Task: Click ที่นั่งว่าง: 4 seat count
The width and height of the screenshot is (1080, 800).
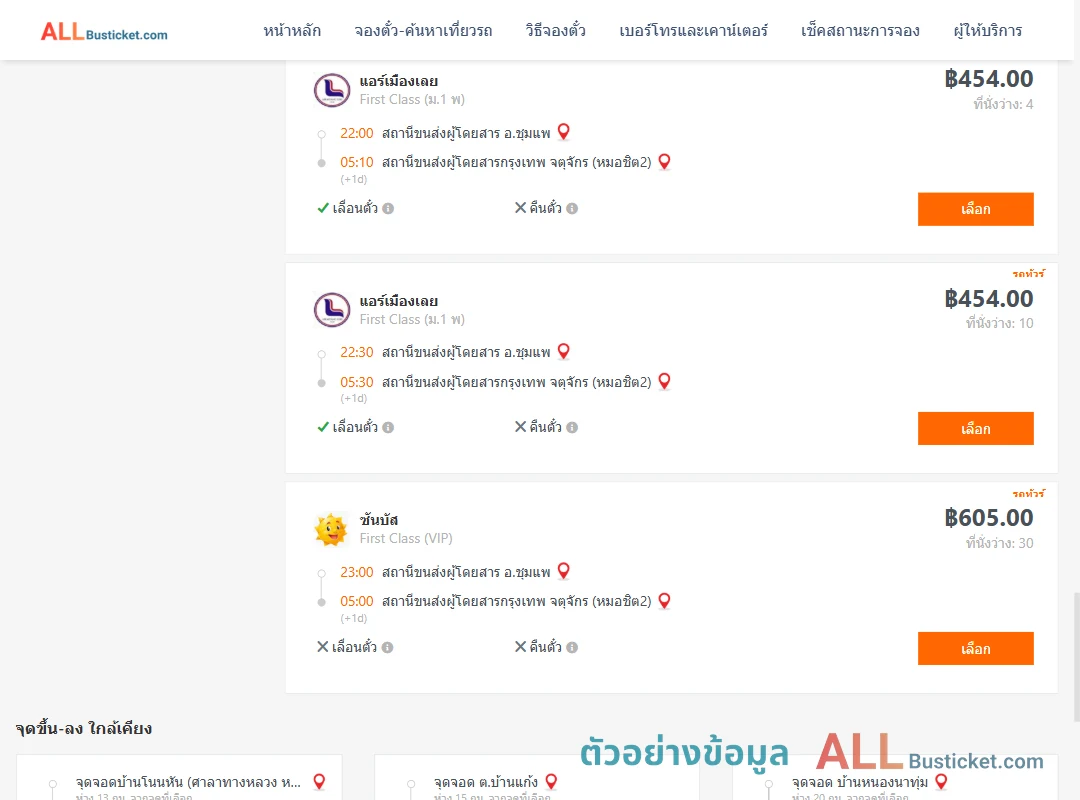Action: tap(1003, 104)
